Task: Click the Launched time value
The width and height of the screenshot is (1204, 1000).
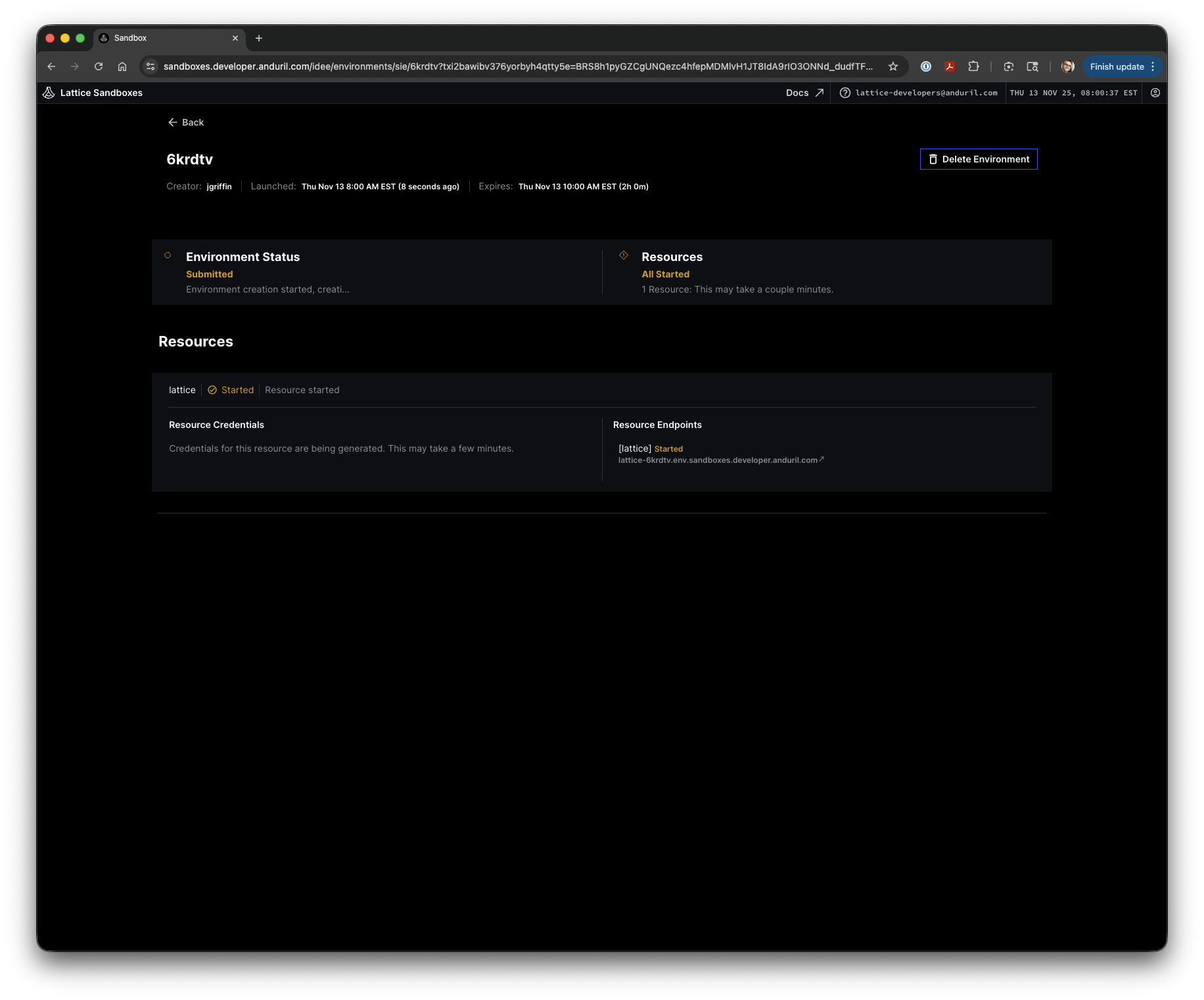Action: [380, 187]
